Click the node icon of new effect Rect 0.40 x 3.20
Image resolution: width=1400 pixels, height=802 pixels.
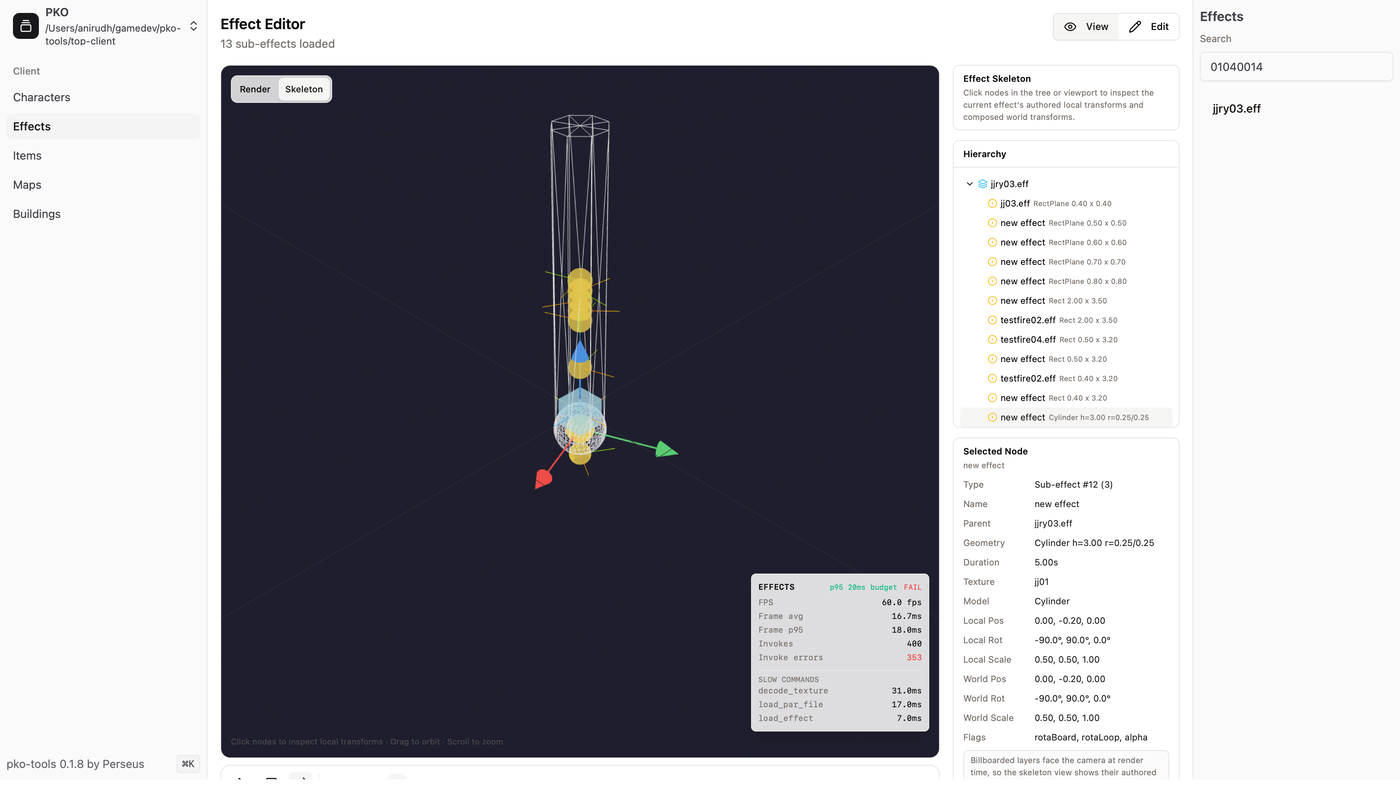click(x=992, y=398)
